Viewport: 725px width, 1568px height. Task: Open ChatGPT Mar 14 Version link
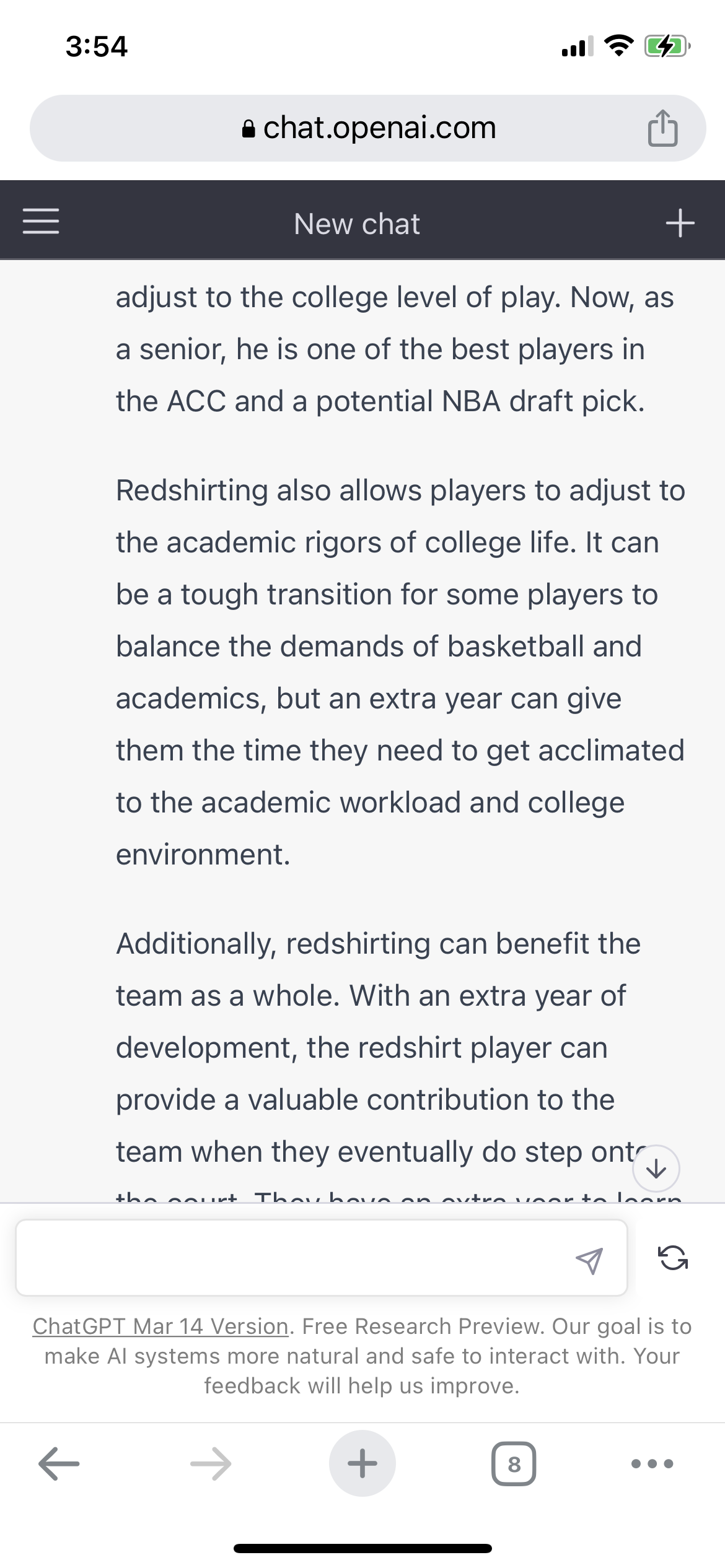(x=160, y=1326)
